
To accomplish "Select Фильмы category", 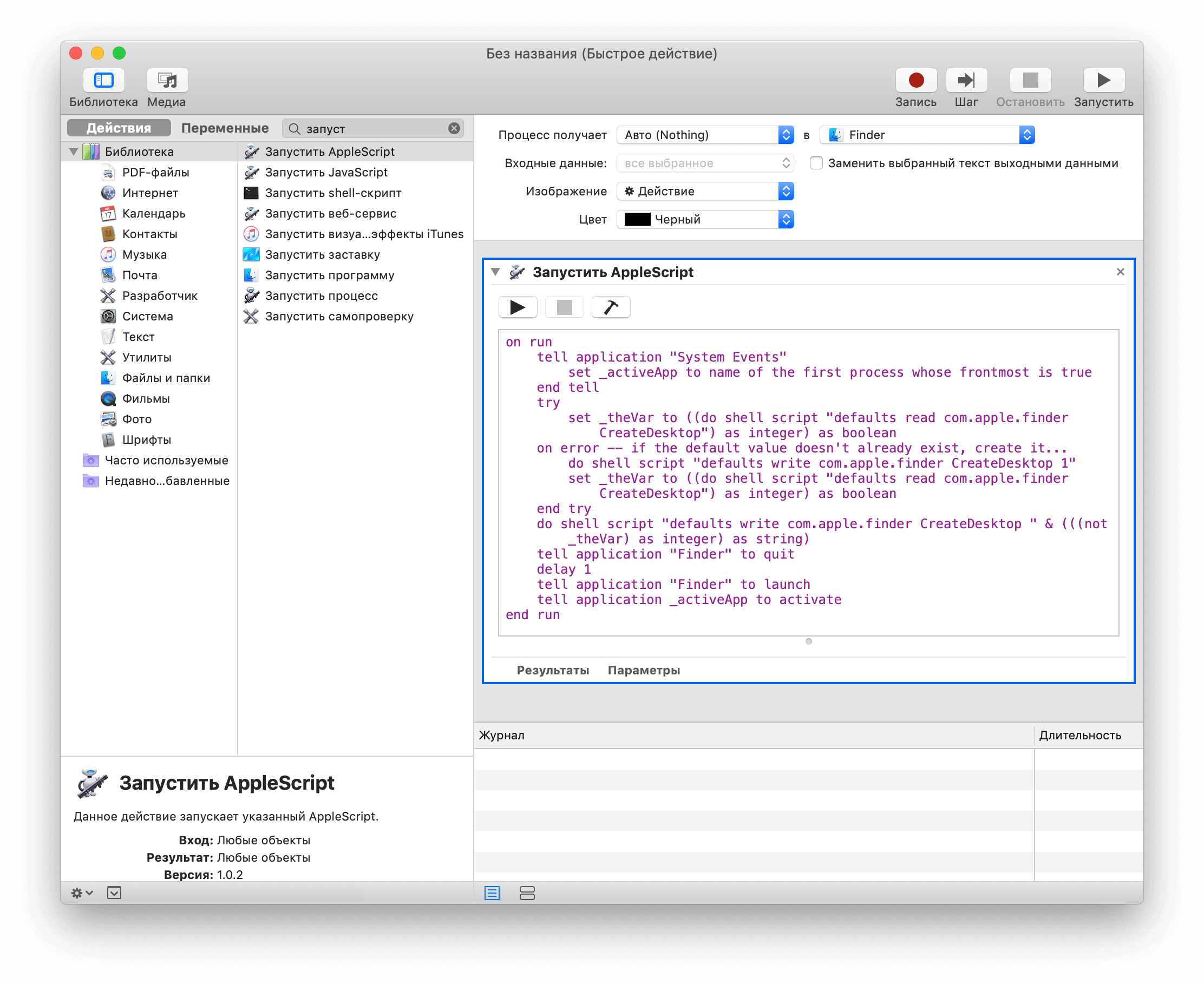I will [x=146, y=398].
